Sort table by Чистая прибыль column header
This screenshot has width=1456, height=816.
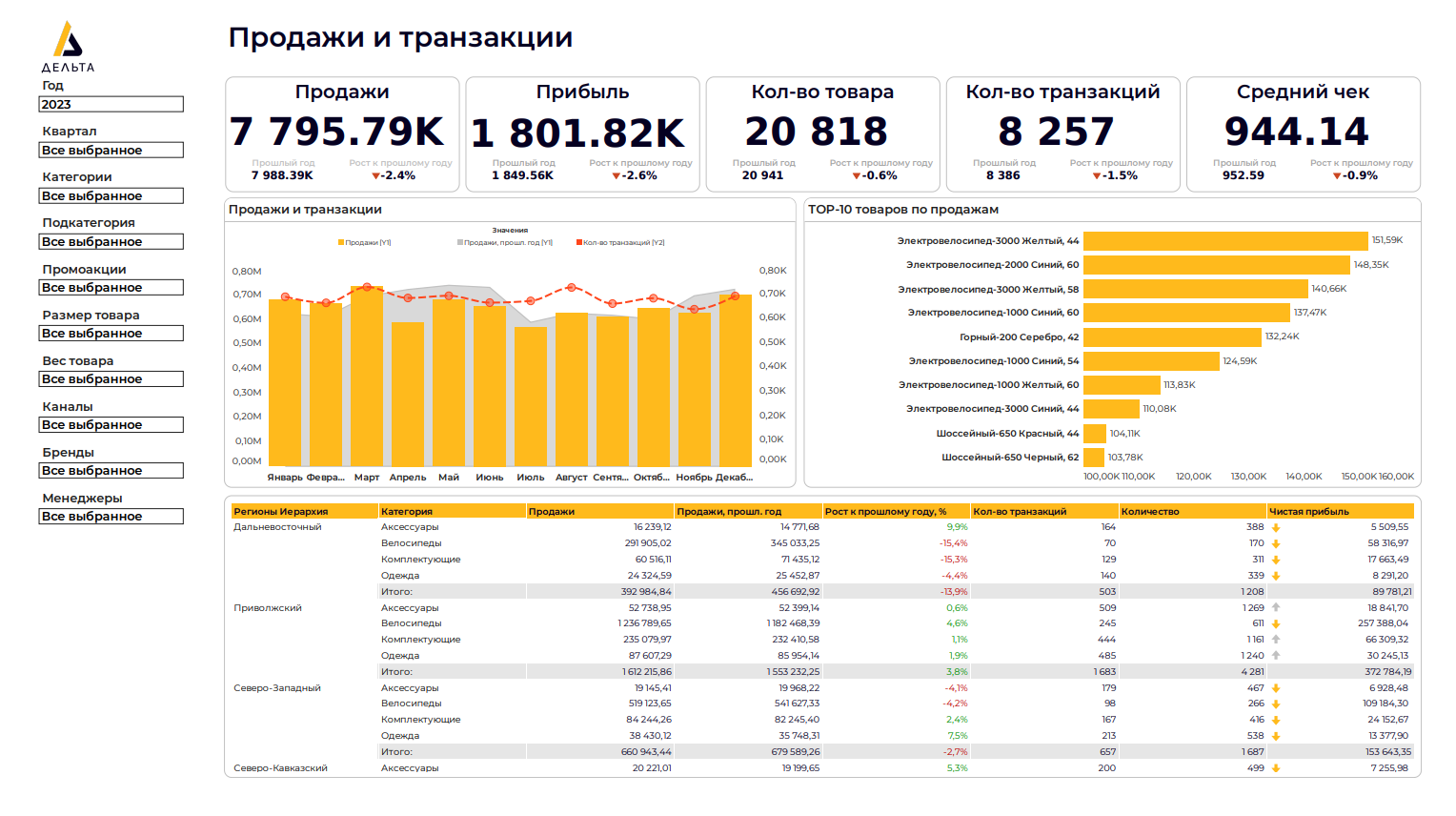click(1340, 511)
